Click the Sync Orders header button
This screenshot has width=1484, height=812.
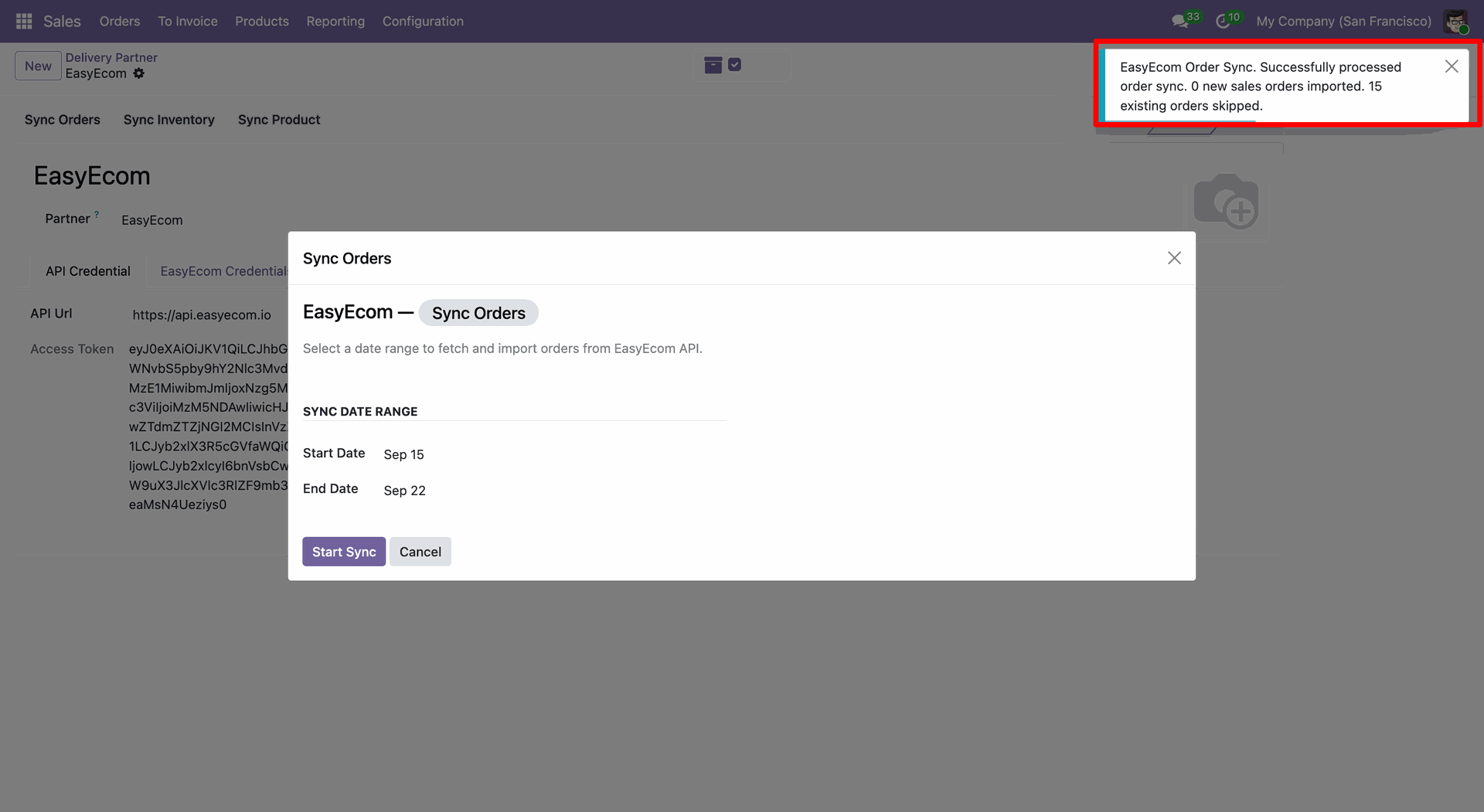pos(63,120)
